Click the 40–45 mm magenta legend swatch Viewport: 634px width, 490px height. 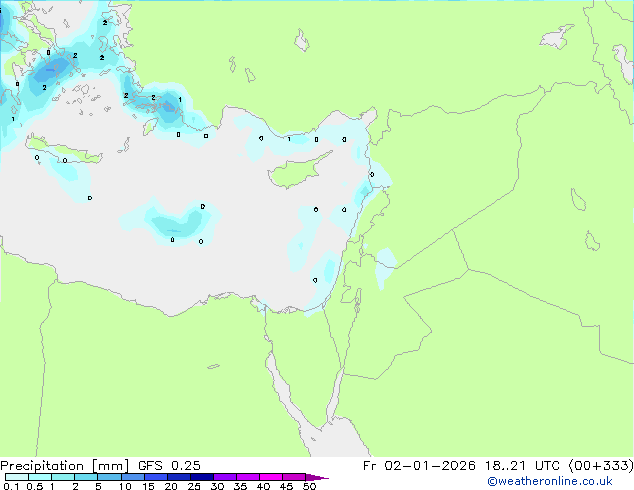point(271,477)
